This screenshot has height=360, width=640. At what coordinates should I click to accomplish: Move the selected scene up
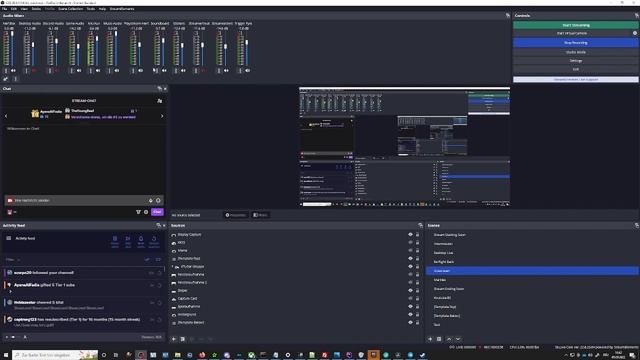point(449,339)
